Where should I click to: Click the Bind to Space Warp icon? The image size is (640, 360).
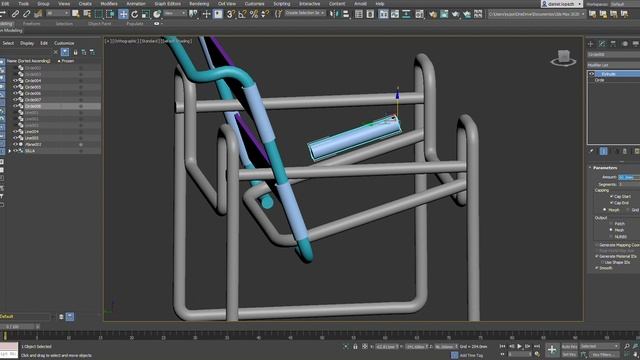tap(38, 14)
